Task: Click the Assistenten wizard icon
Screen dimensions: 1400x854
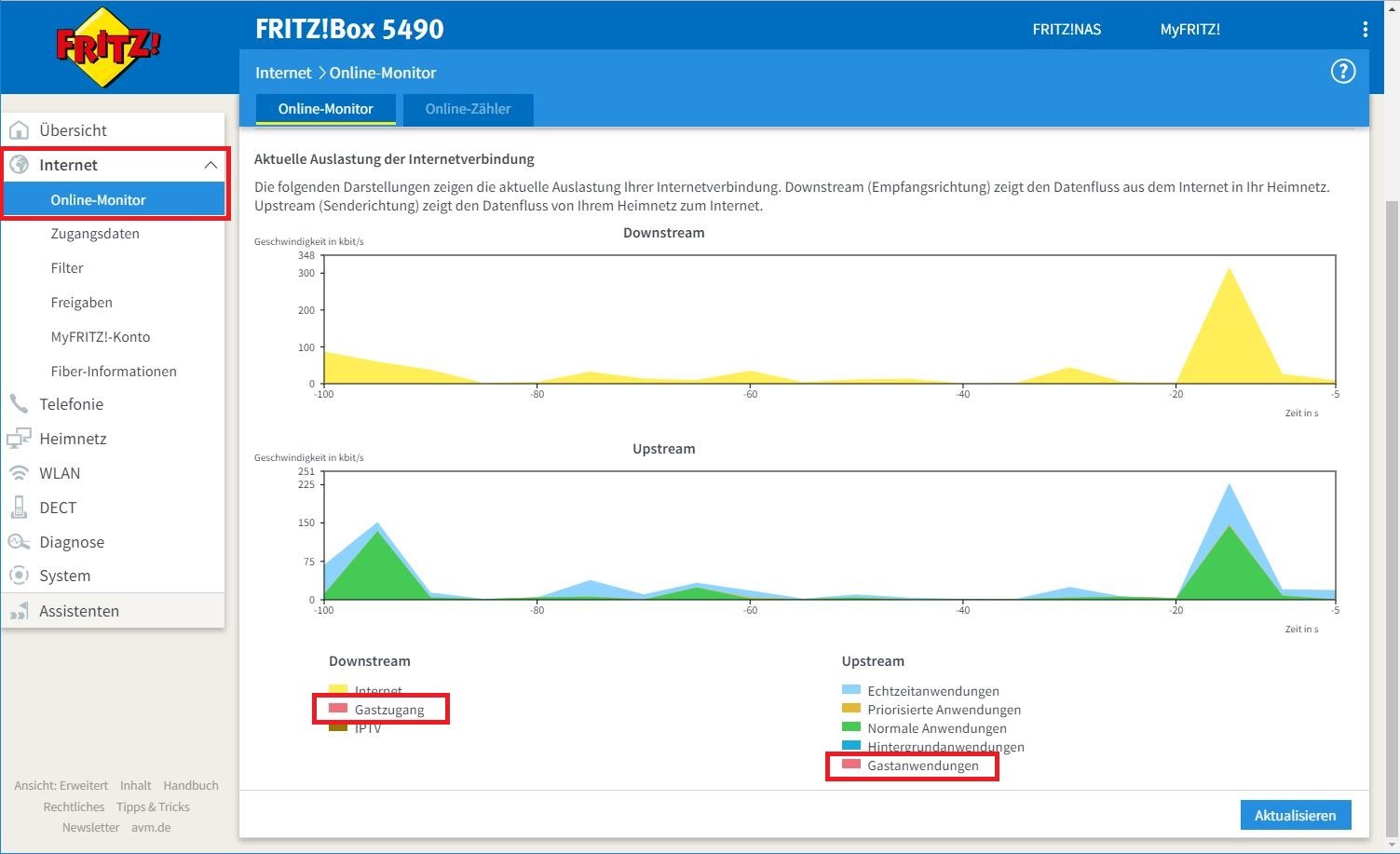Action: pos(19,611)
